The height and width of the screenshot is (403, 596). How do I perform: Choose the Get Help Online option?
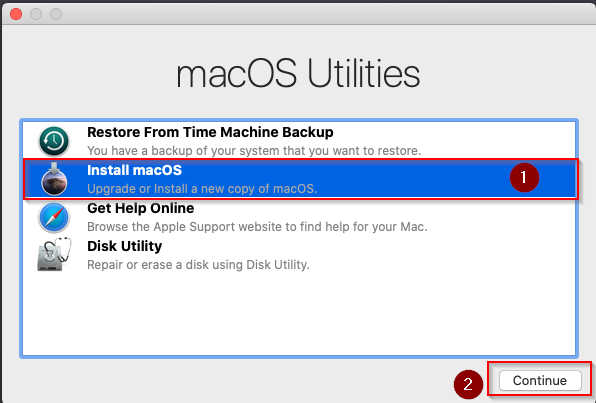coord(141,208)
